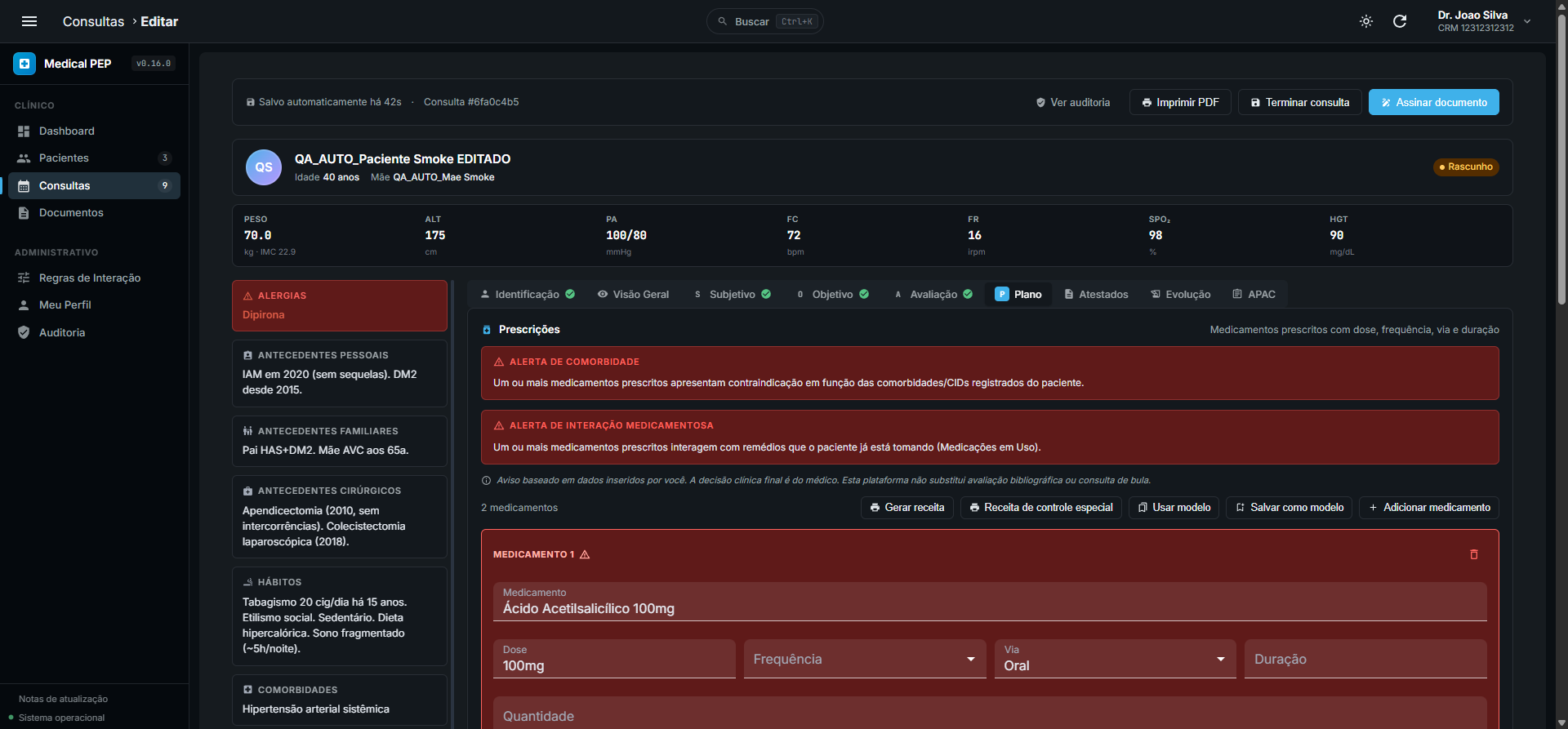This screenshot has width=1568, height=729.
Task: Click Ver auditoria link
Action: [x=1072, y=102]
